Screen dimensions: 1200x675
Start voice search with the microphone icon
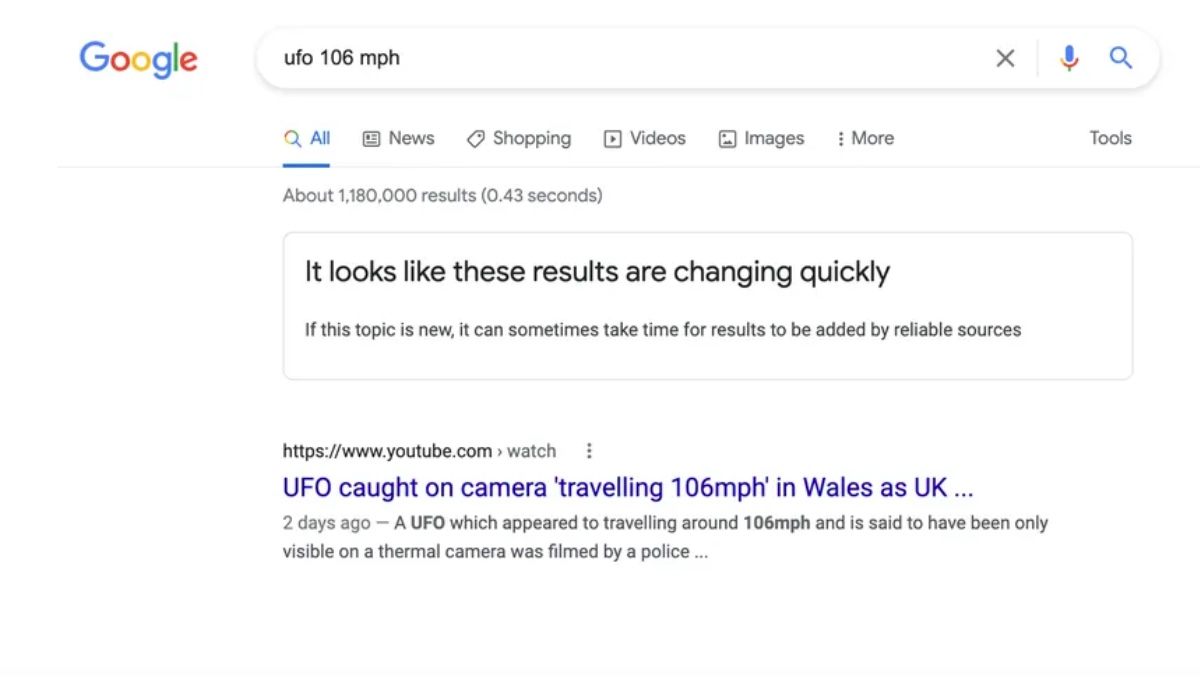[x=1069, y=58]
